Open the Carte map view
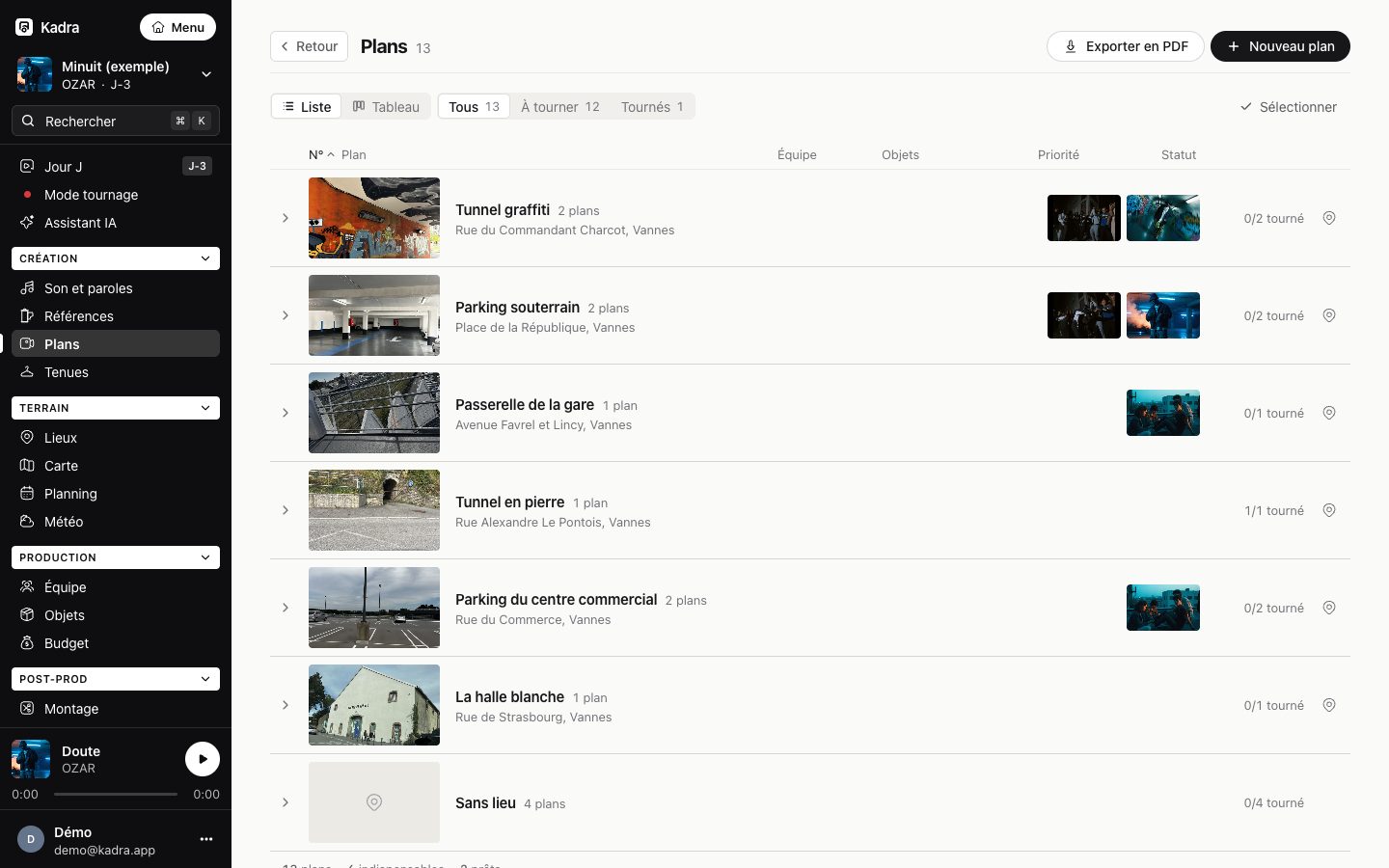 coord(116,466)
